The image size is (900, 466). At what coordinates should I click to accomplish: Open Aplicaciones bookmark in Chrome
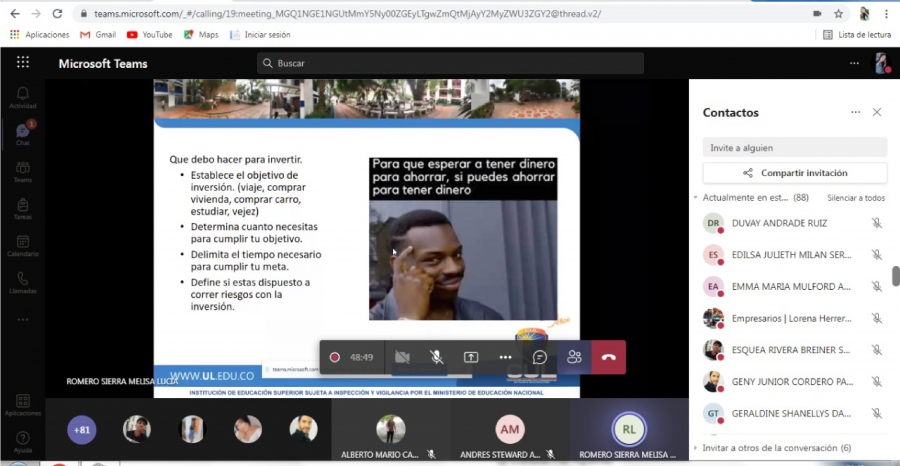tap(40, 34)
